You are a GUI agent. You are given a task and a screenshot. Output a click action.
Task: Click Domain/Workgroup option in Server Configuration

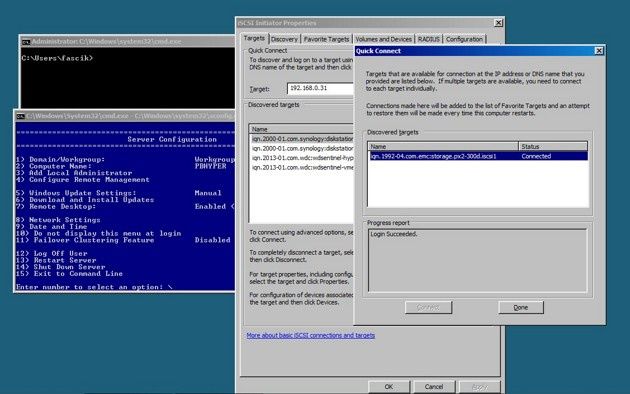[60, 159]
